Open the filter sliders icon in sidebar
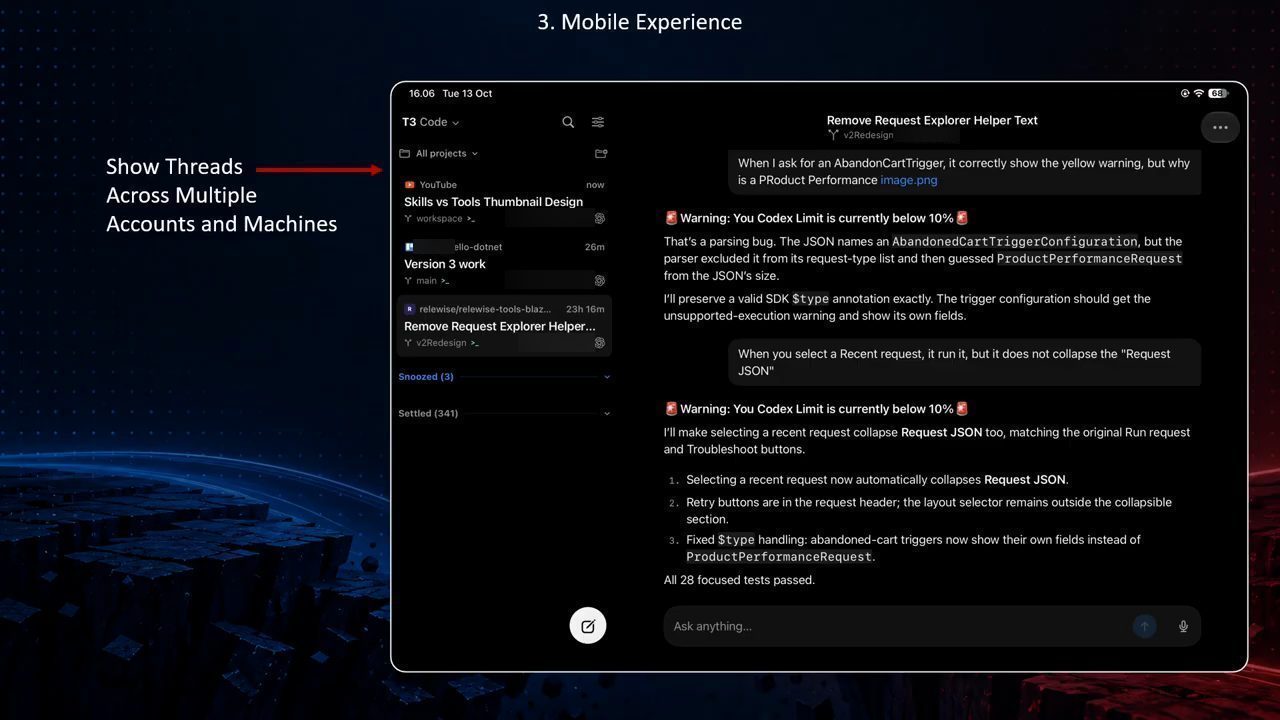 pyautogui.click(x=598, y=122)
